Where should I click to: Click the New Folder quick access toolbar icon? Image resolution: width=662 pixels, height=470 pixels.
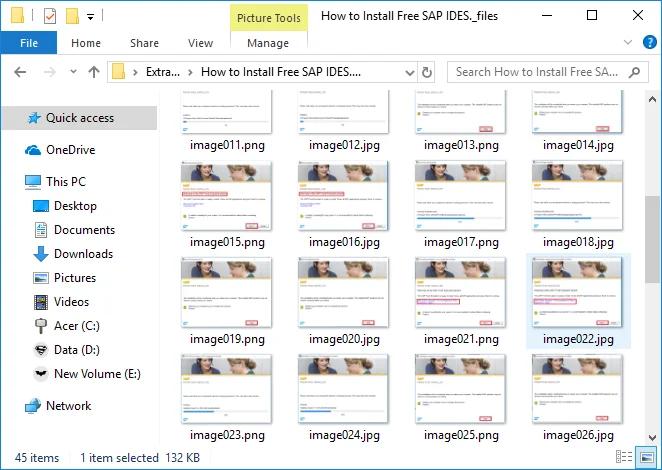(x=72, y=16)
